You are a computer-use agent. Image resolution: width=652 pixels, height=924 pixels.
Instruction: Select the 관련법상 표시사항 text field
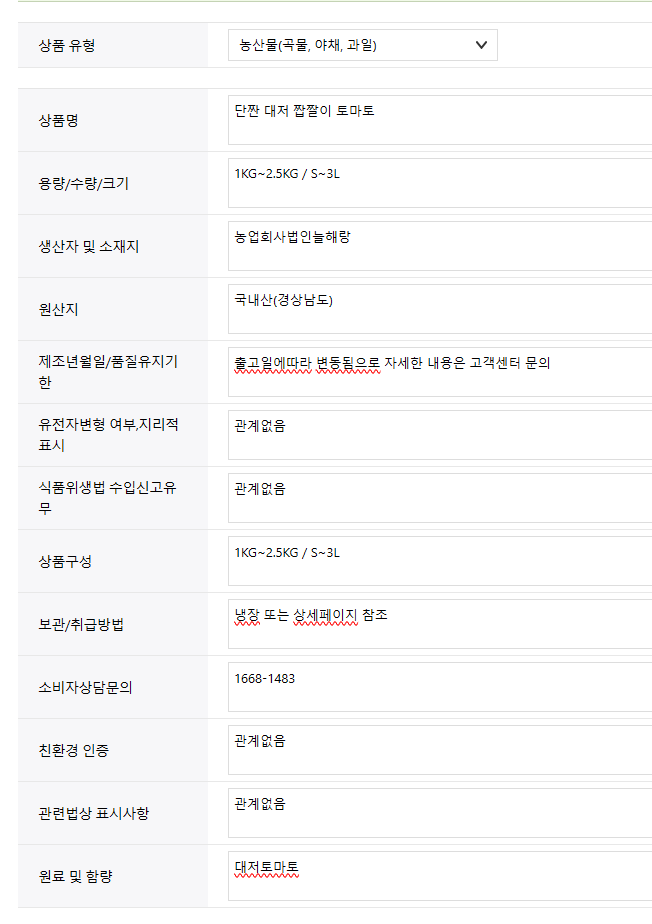tap(440, 813)
